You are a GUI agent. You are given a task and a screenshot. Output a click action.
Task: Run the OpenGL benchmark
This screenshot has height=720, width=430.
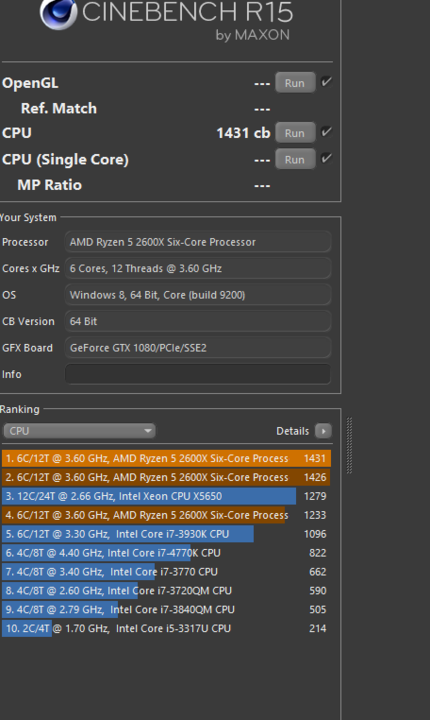(295, 83)
